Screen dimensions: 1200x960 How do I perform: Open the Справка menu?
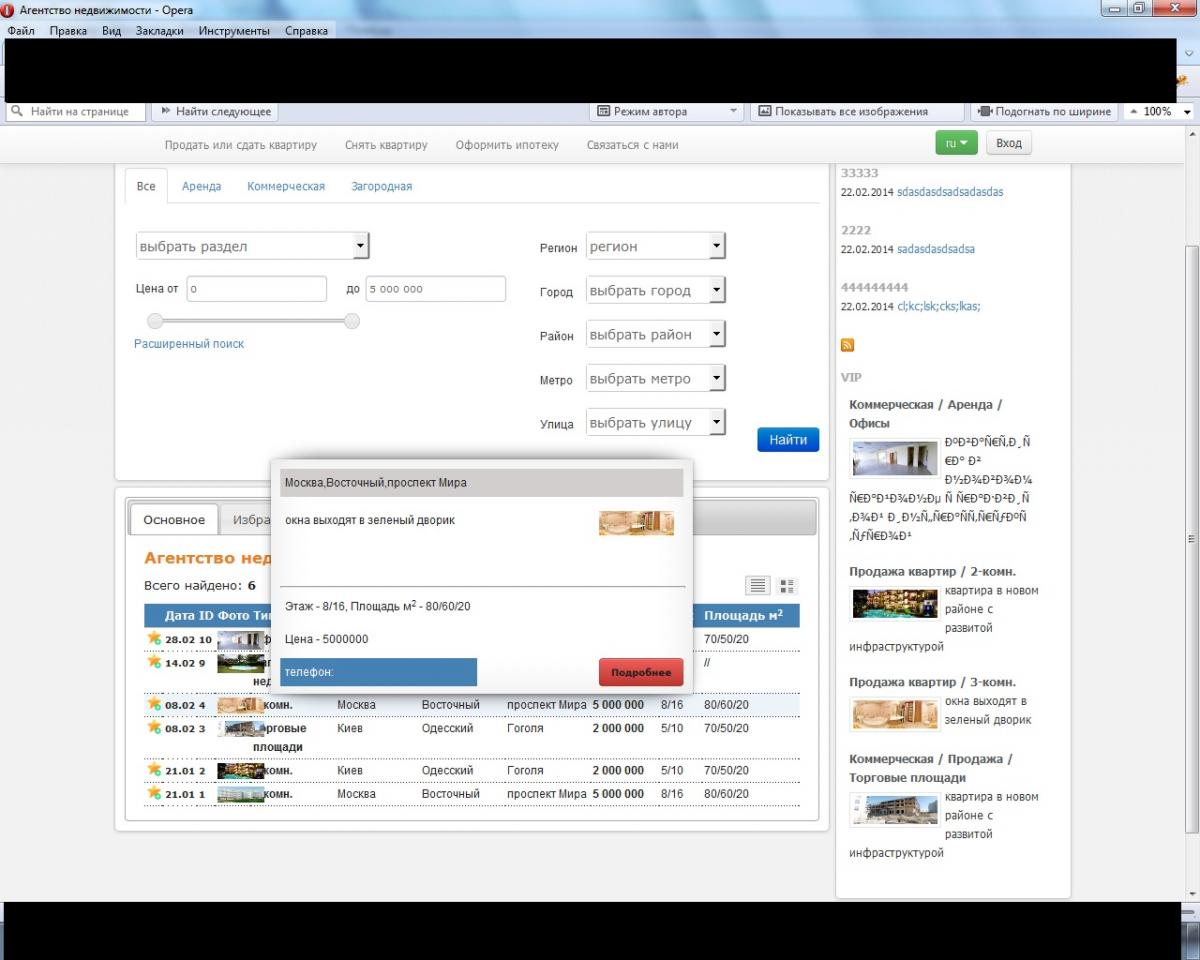[x=306, y=31]
